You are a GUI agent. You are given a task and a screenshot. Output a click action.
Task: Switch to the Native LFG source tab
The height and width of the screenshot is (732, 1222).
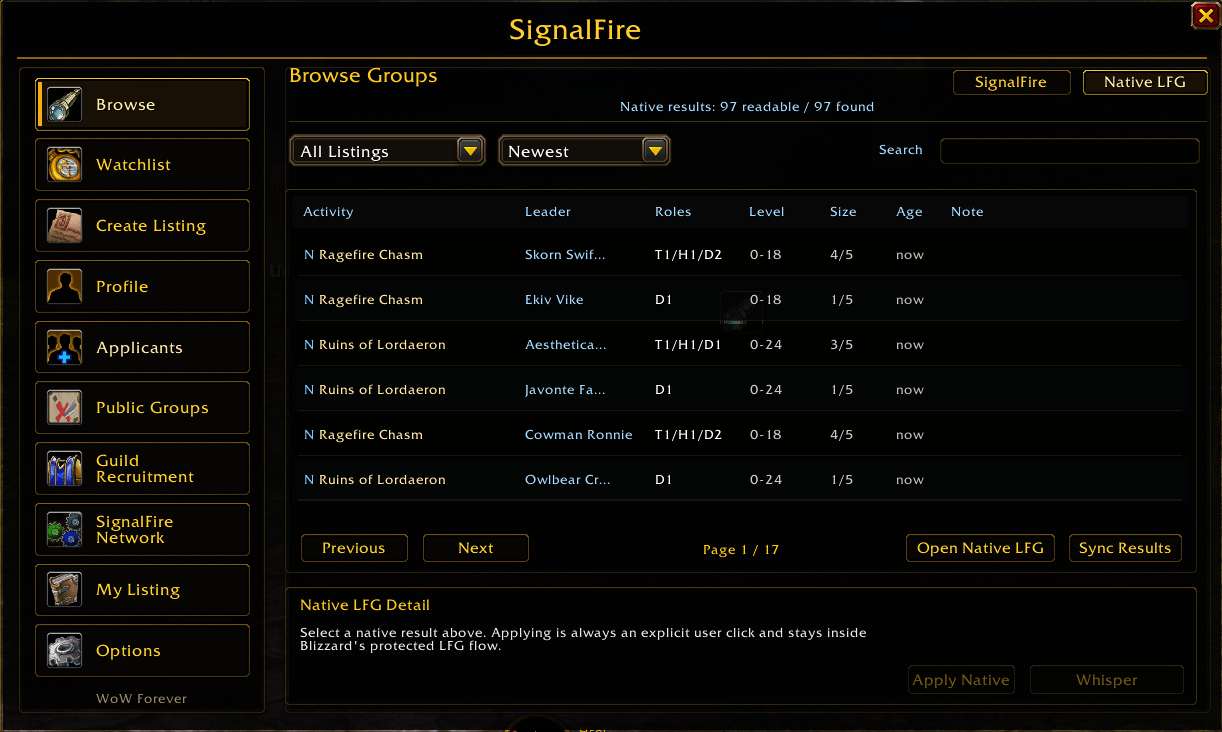(x=1145, y=82)
